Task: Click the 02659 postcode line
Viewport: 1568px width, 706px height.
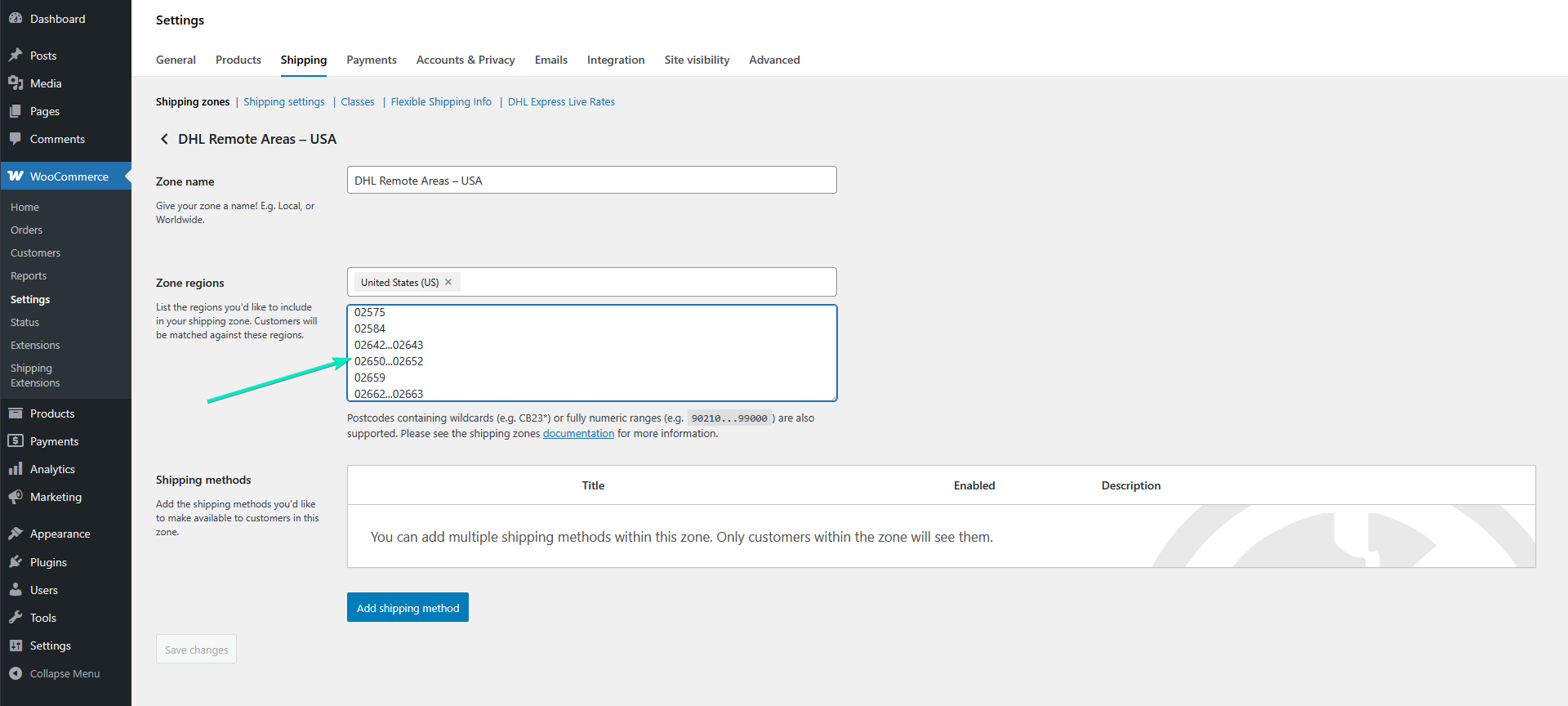Action: 370,378
